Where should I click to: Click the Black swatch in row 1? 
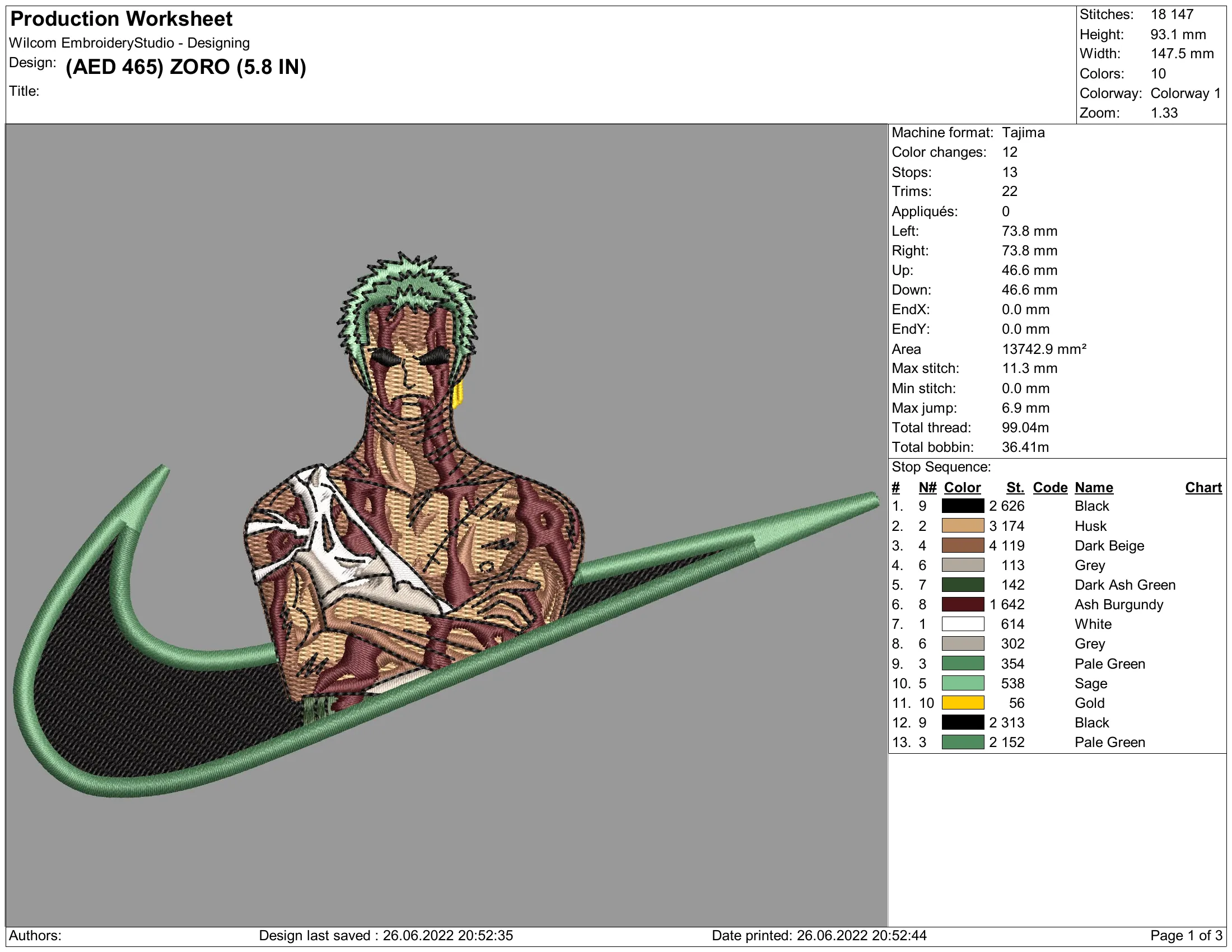tap(963, 506)
